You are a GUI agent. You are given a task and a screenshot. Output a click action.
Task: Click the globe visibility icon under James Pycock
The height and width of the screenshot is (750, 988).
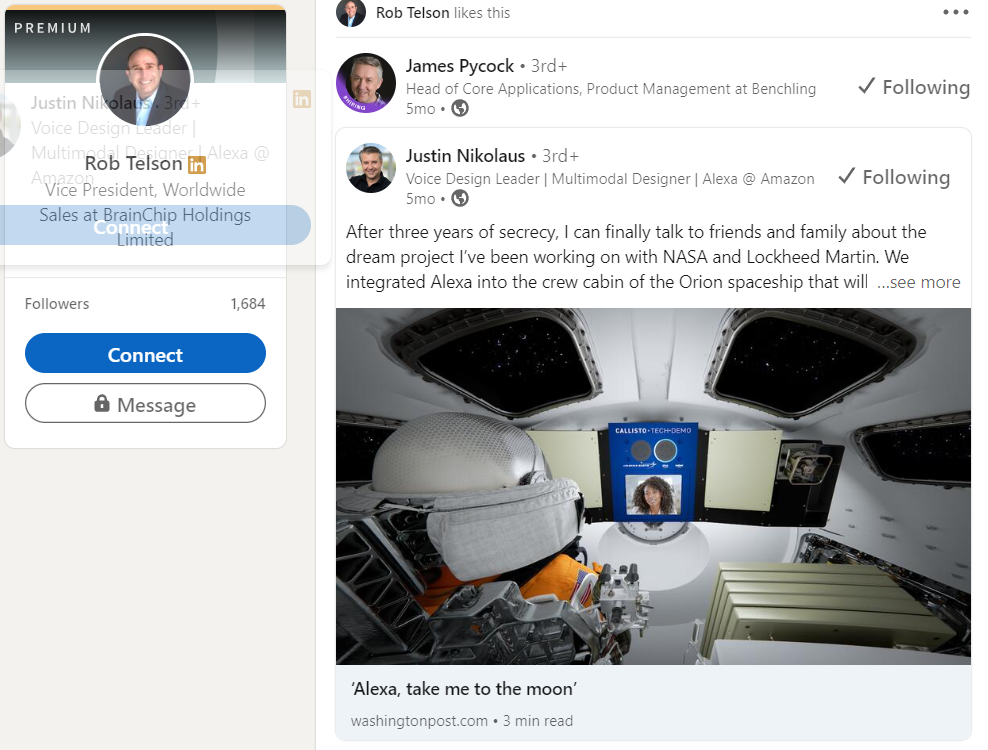460,108
